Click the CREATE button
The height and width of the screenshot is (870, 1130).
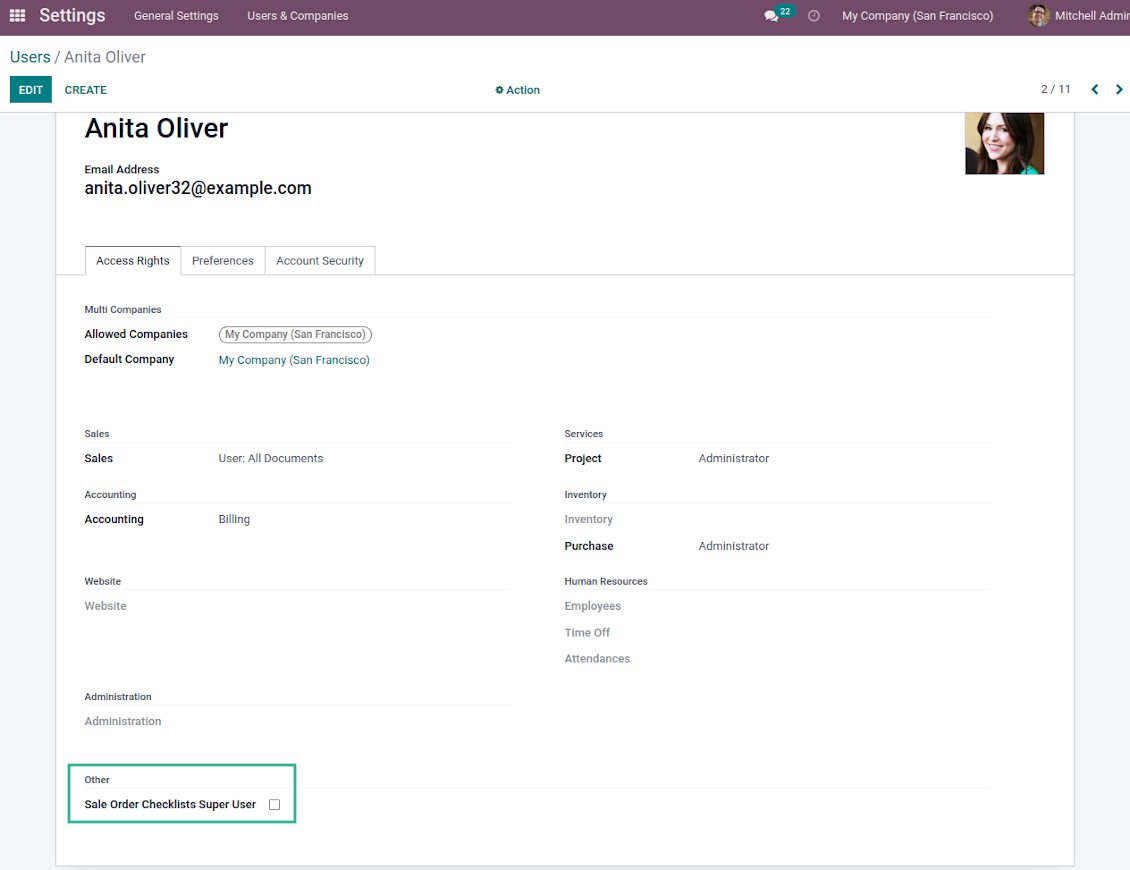point(86,90)
